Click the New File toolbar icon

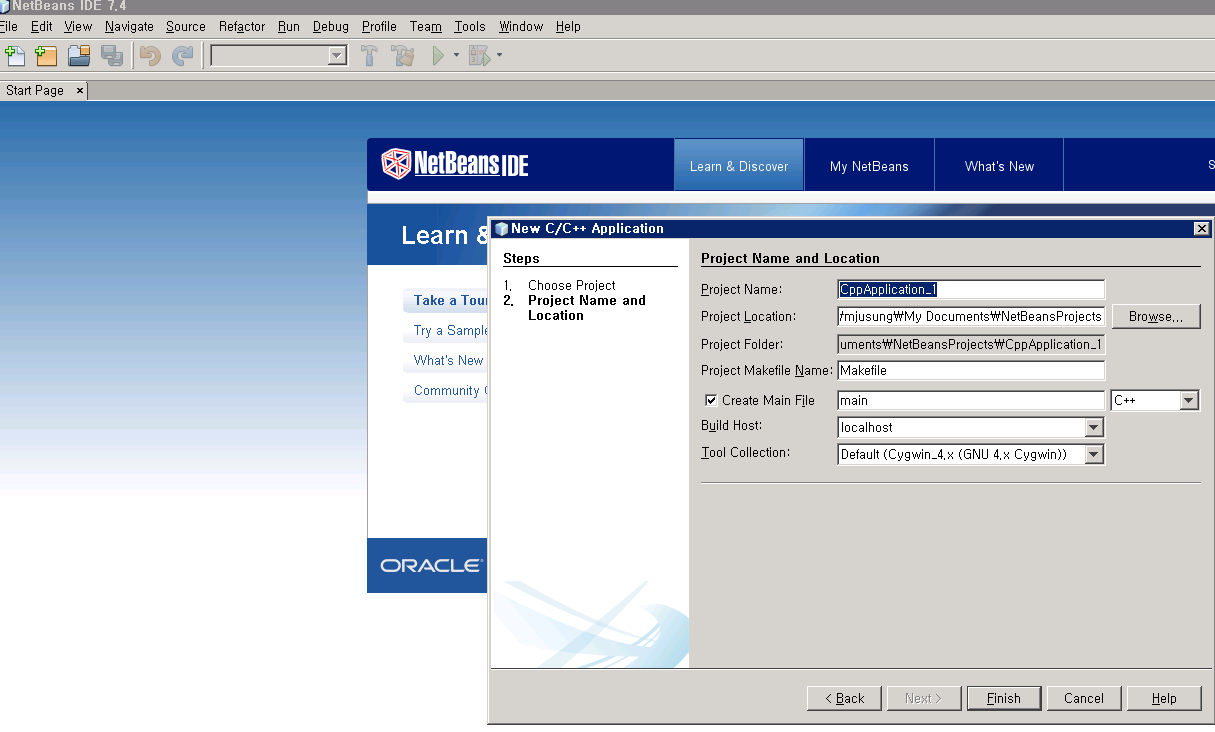15,56
